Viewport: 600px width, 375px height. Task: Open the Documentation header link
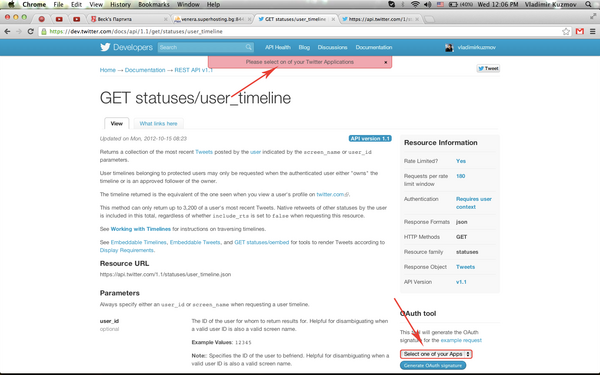[374, 47]
